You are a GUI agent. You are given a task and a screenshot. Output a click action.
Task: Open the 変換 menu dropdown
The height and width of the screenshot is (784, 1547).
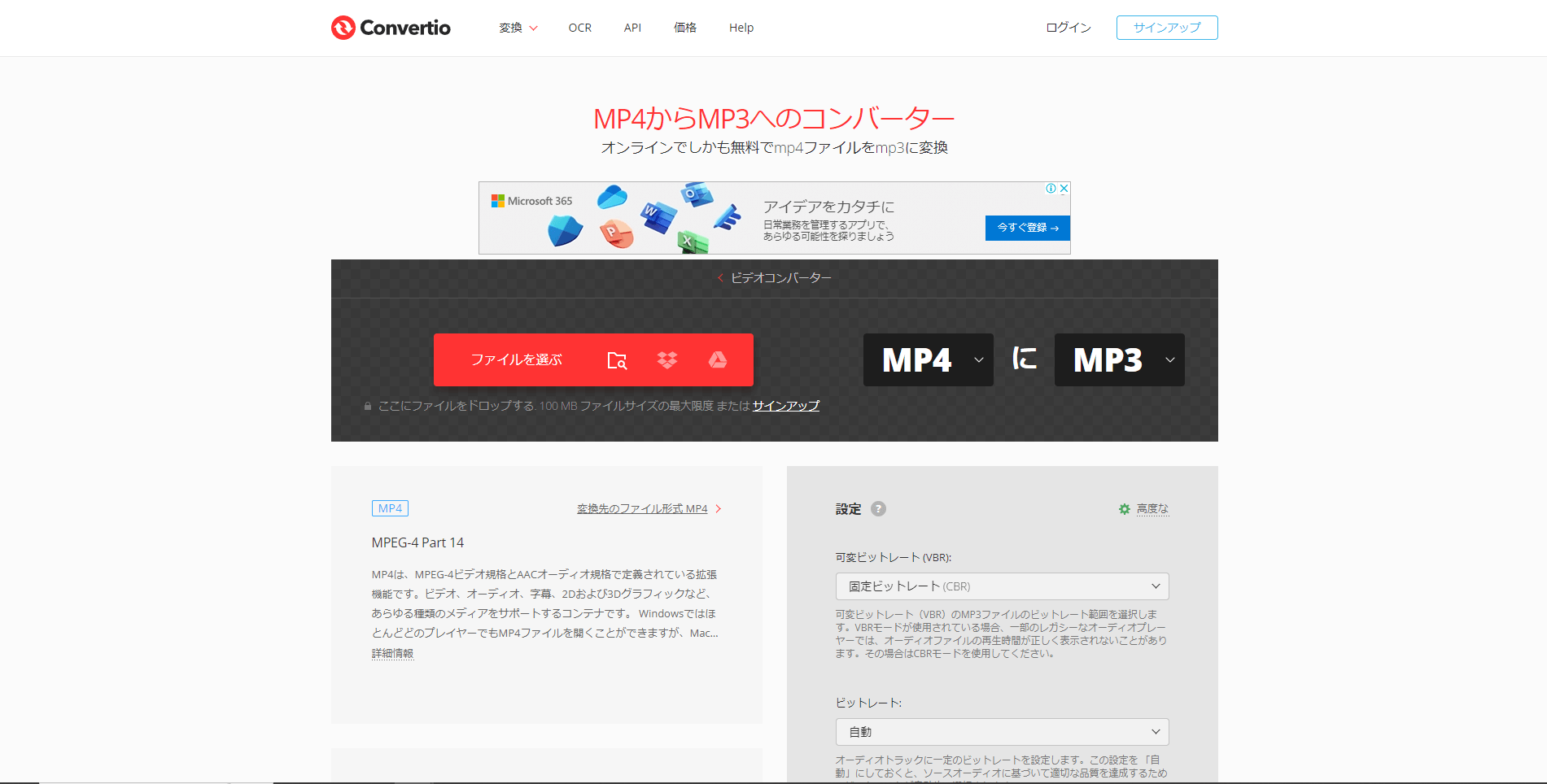518,28
